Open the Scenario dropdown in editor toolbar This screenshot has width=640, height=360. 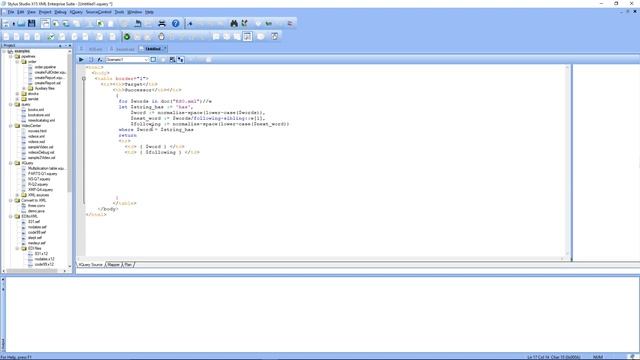tap(127, 60)
